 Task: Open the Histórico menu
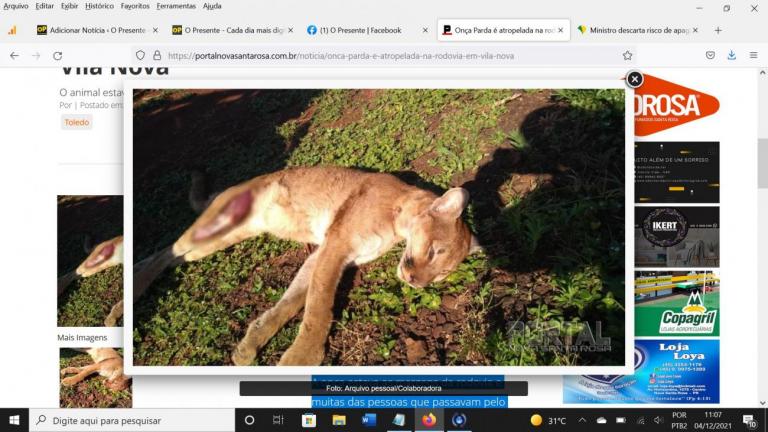click(99, 6)
